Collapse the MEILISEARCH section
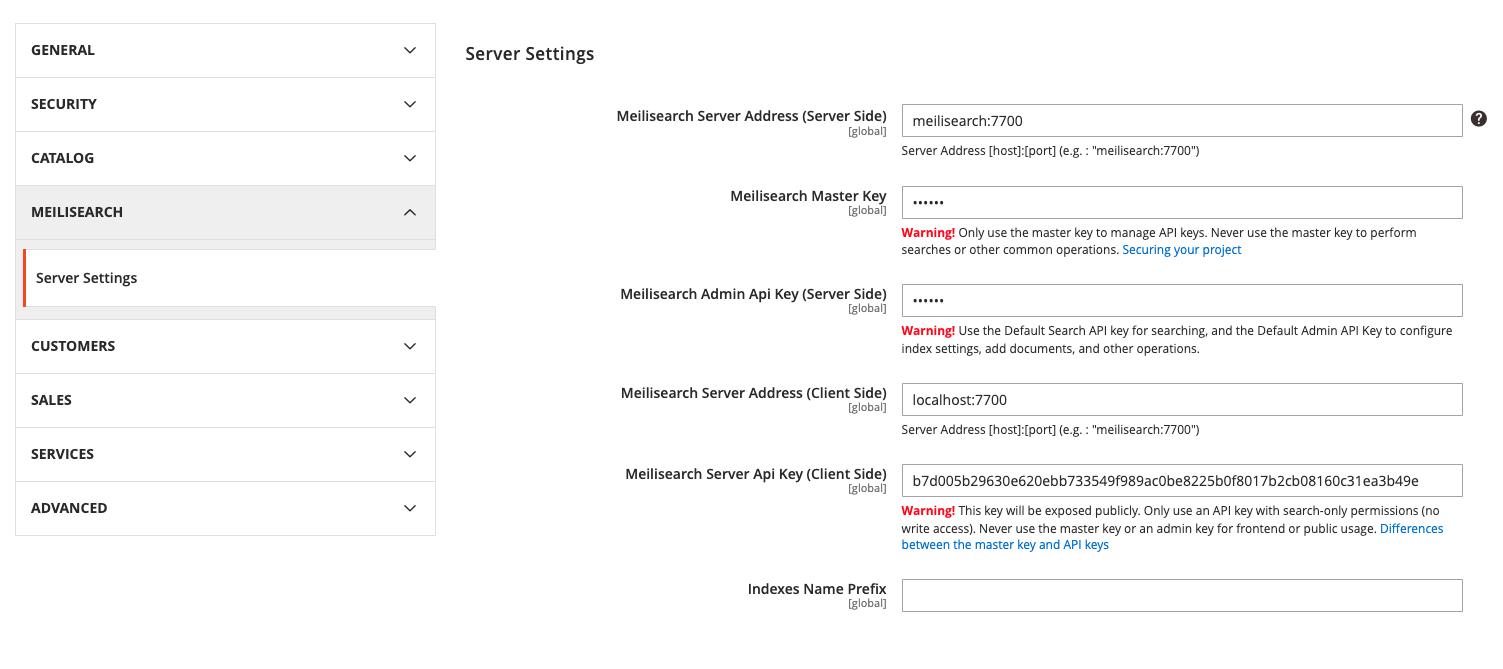Screen dimensions: 1503x669 225,212
